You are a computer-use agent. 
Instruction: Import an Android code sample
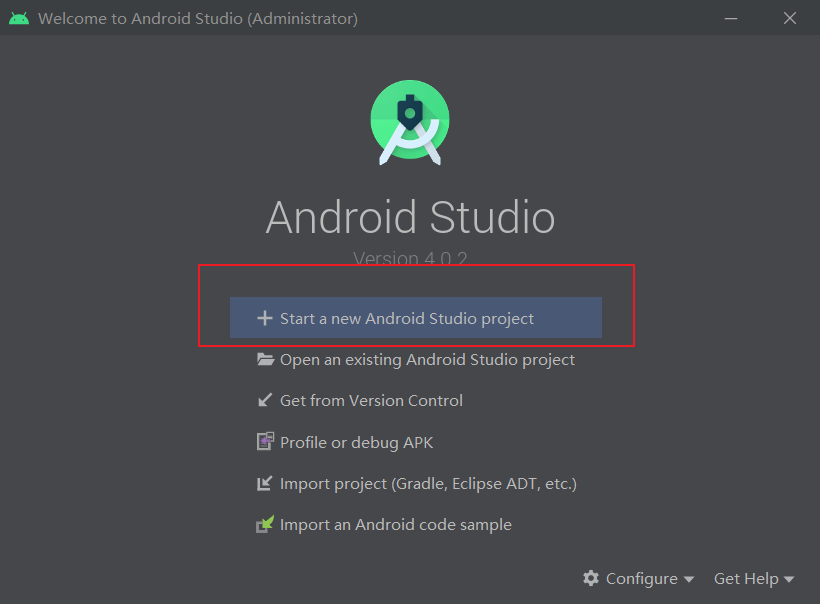point(396,523)
